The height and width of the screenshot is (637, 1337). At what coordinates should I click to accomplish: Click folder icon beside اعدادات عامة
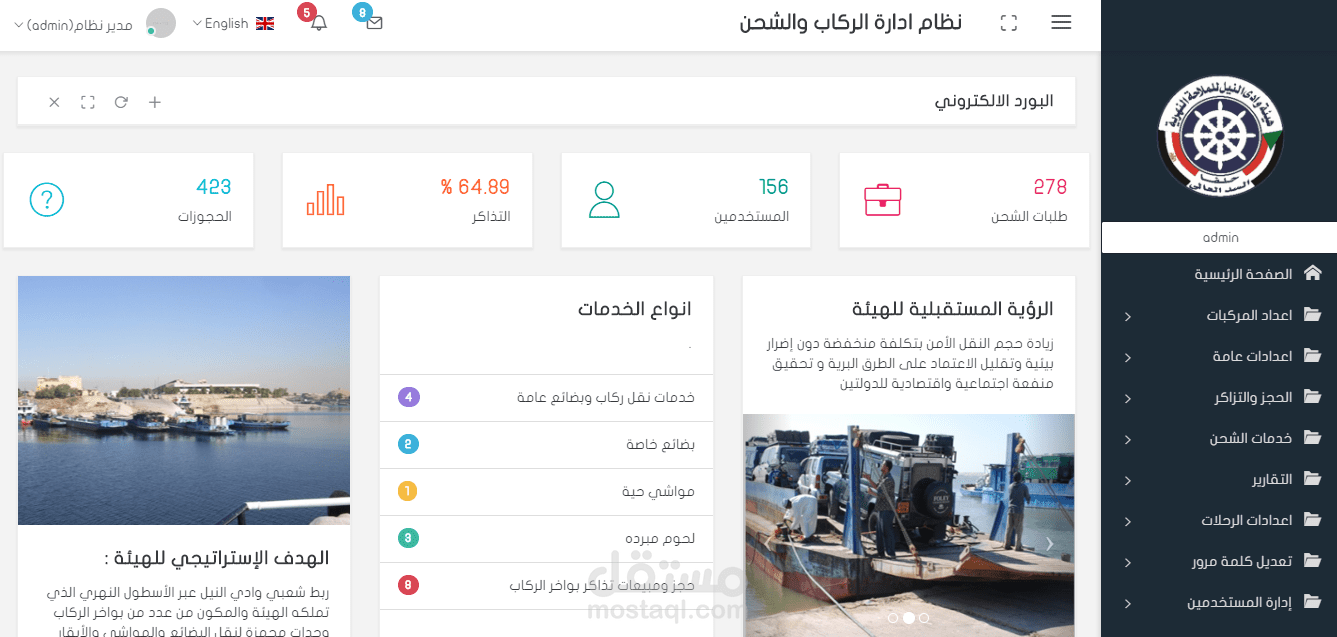point(1312,356)
